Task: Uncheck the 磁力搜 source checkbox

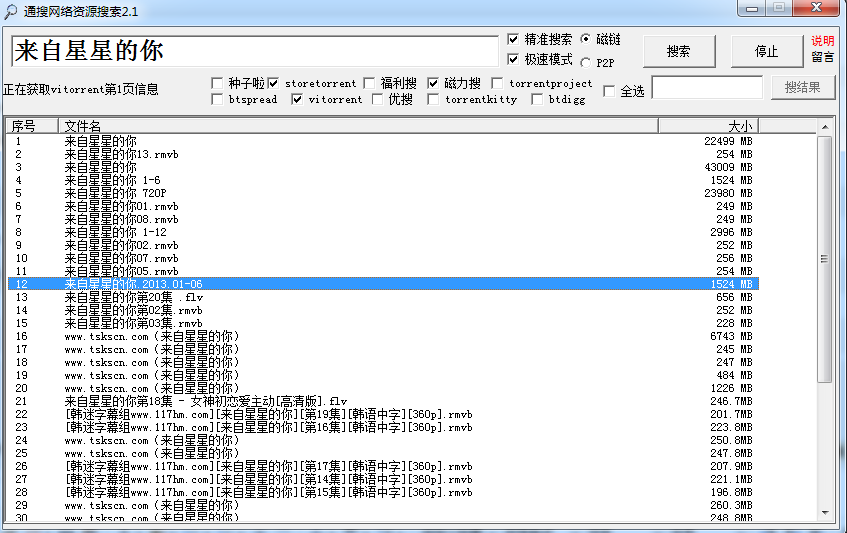Action: tap(433, 83)
